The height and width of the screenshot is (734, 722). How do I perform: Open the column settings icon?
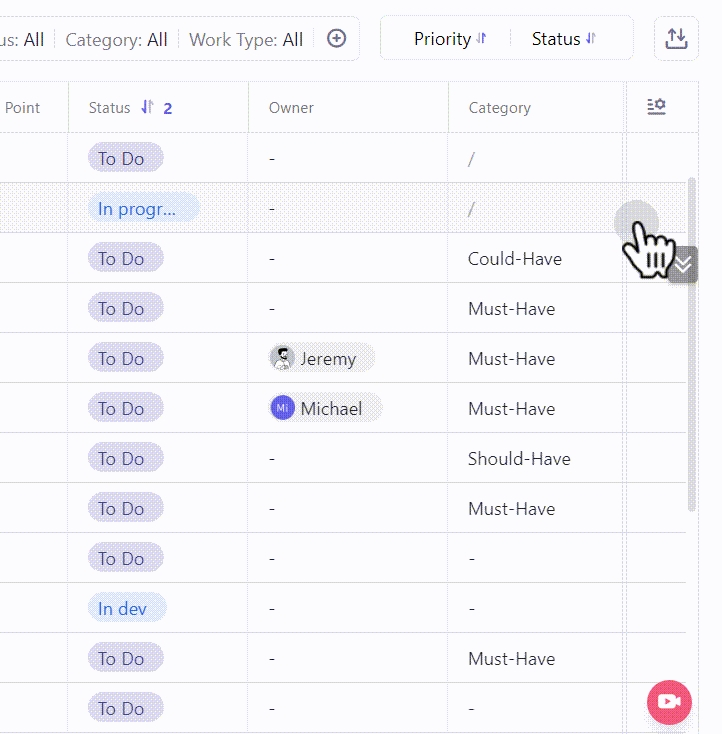pos(656,107)
